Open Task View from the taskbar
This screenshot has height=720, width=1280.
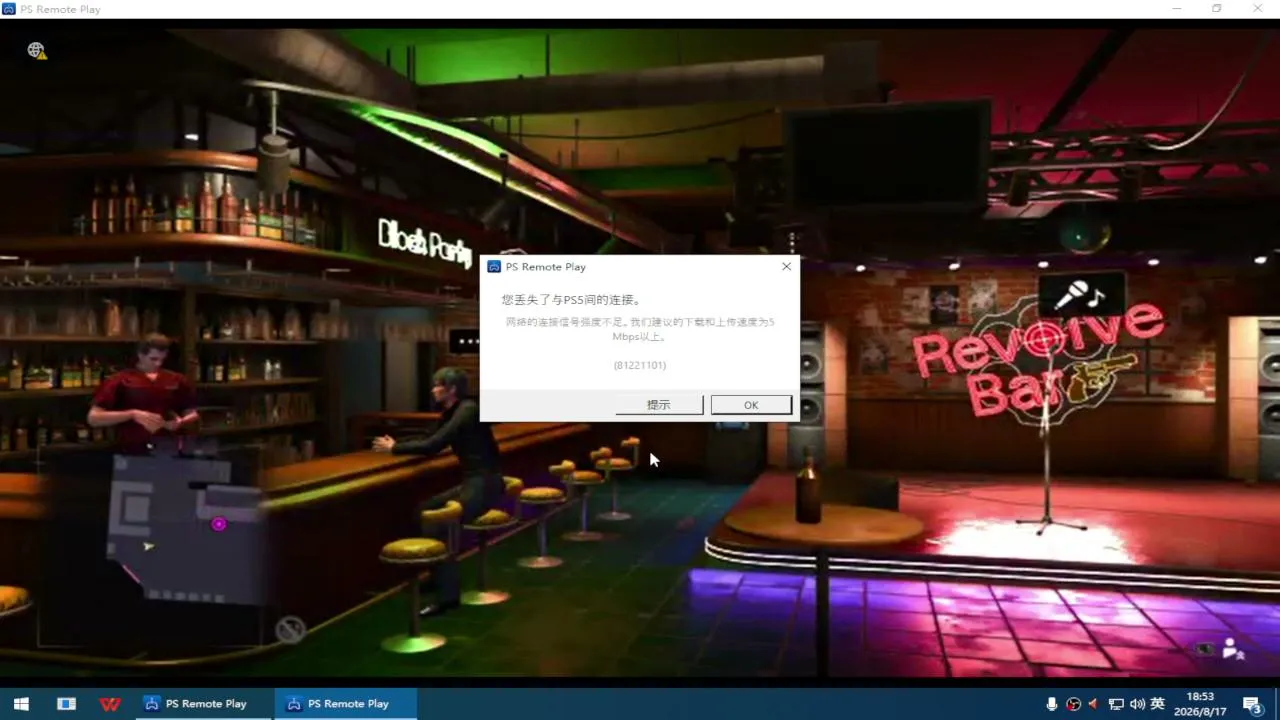66,704
